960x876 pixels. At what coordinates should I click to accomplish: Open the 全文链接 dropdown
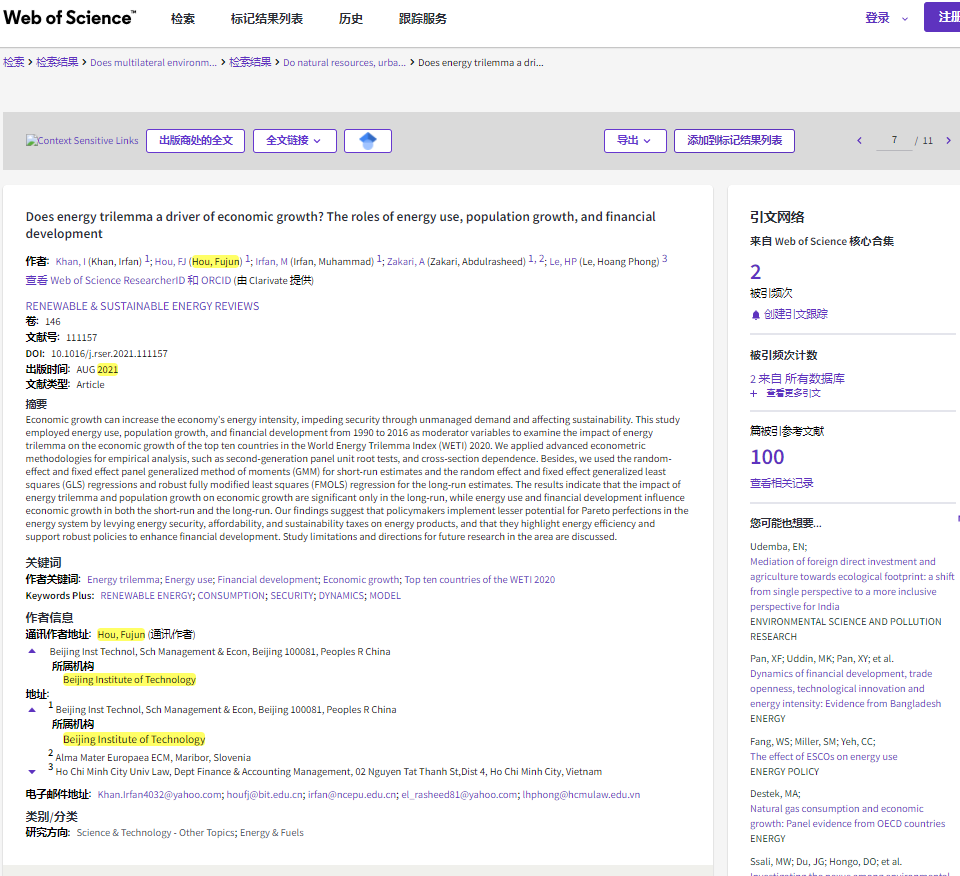coord(294,141)
